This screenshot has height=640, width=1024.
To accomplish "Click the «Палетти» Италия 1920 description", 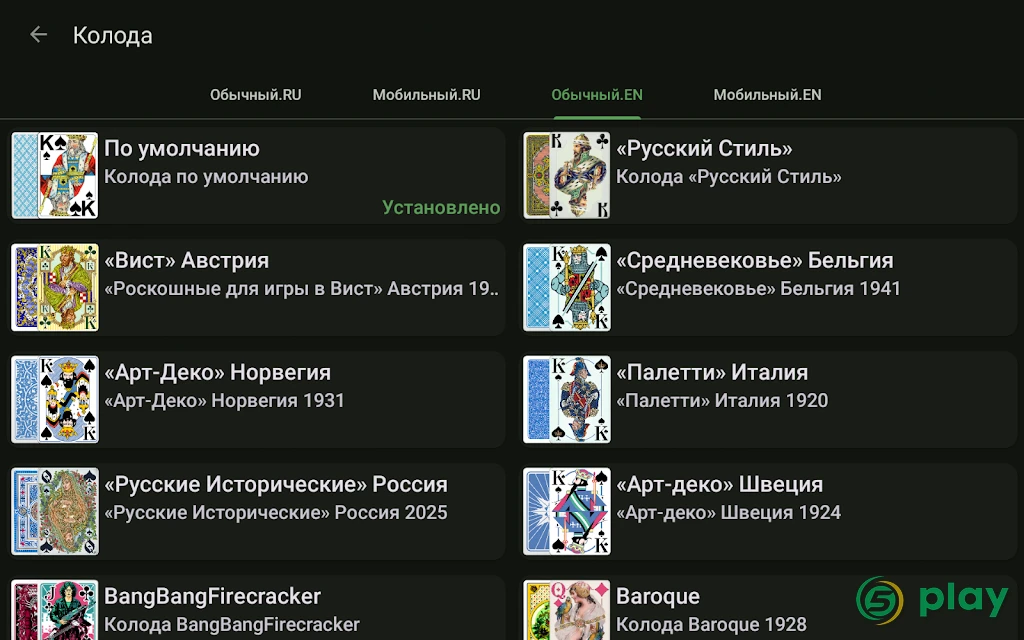I will [722, 400].
